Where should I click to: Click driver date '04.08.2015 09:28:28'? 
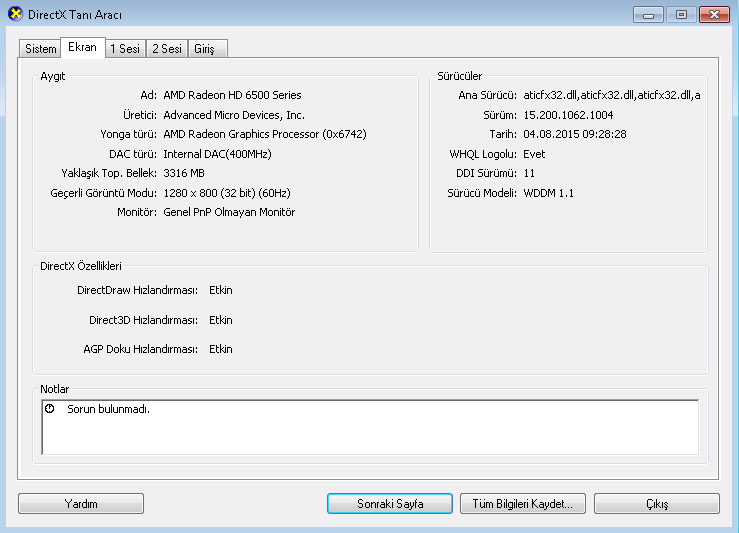pos(575,134)
